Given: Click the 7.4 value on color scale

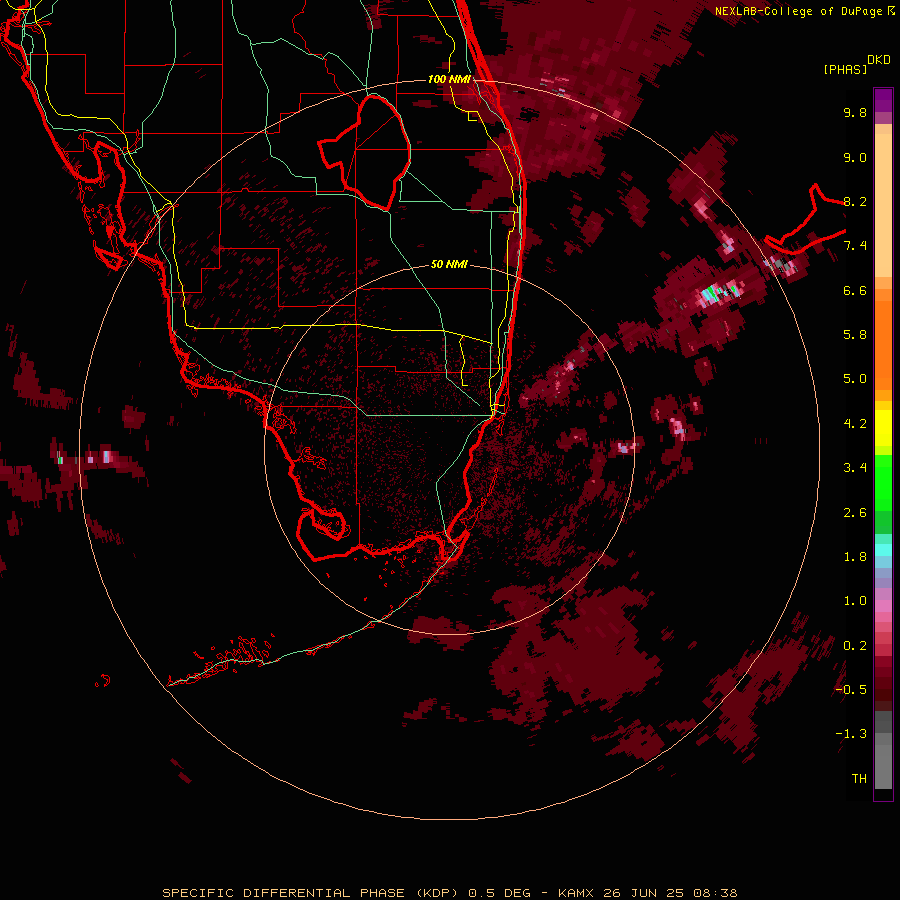Looking at the screenshot, I should point(855,246).
